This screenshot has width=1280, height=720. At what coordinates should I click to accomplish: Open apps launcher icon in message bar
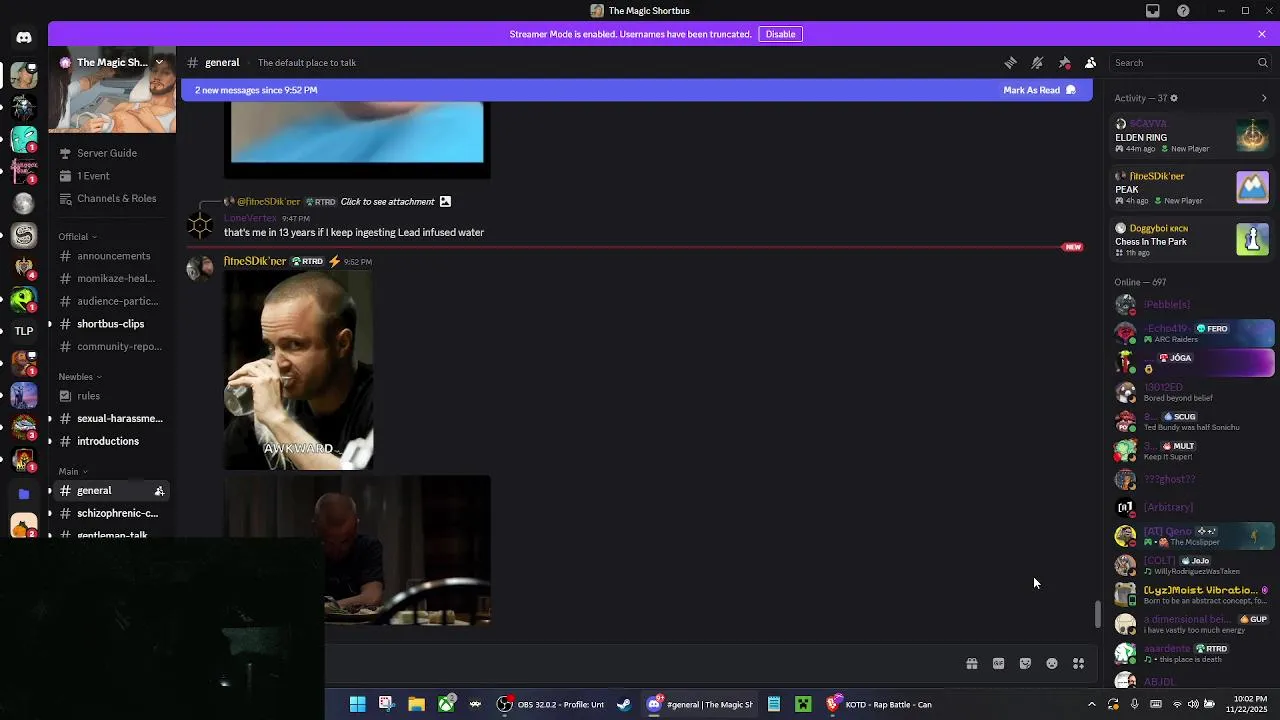click(1079, 664)
